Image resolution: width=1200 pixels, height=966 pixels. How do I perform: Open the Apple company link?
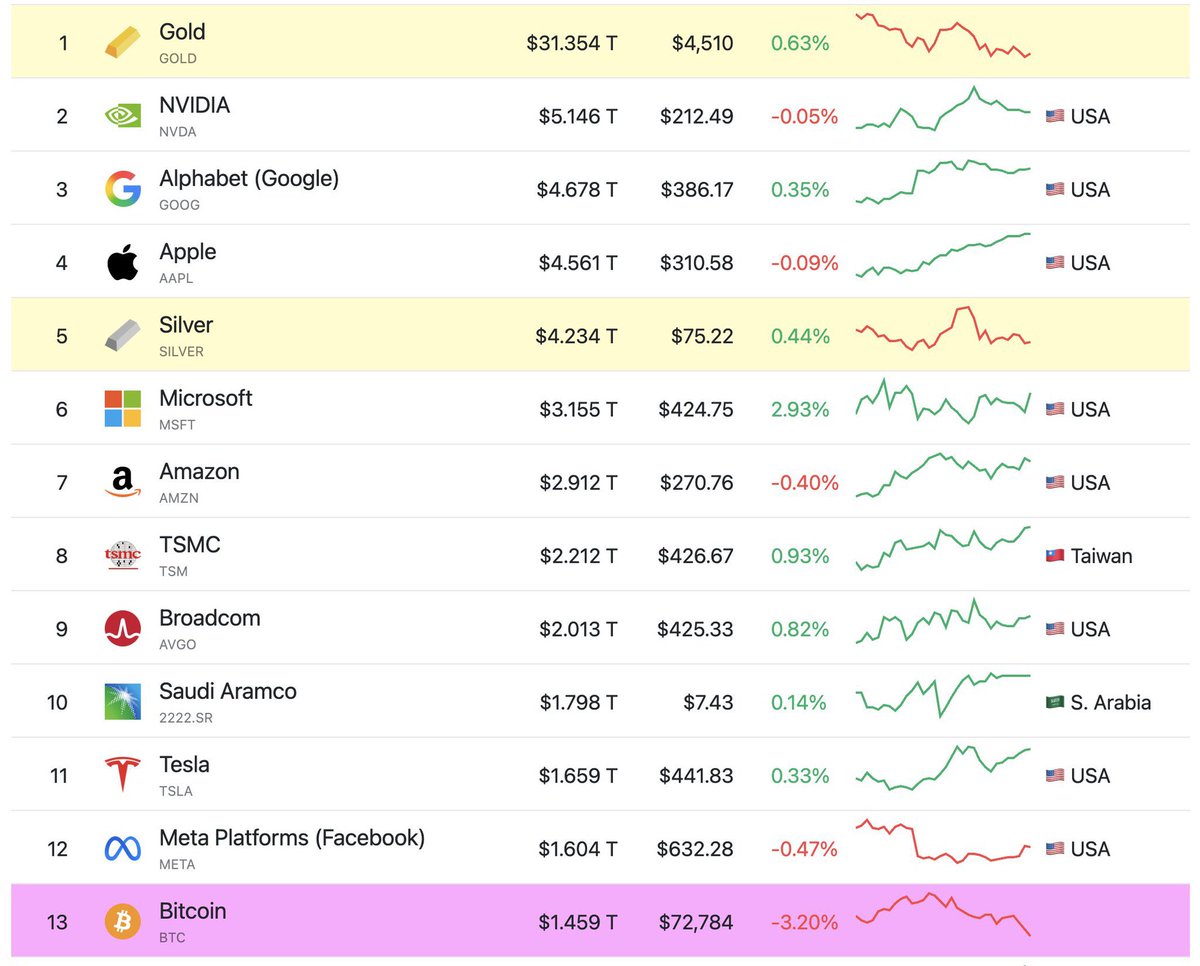pos(187,252)
